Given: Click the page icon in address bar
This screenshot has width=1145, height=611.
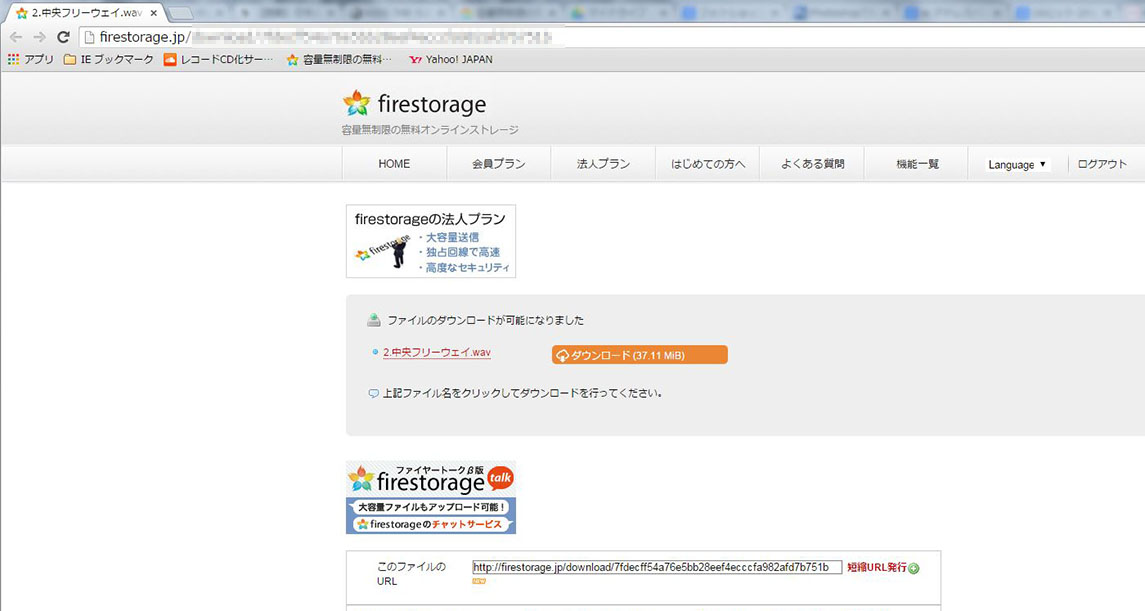Looking at the screenshot, I should (89, 37).
